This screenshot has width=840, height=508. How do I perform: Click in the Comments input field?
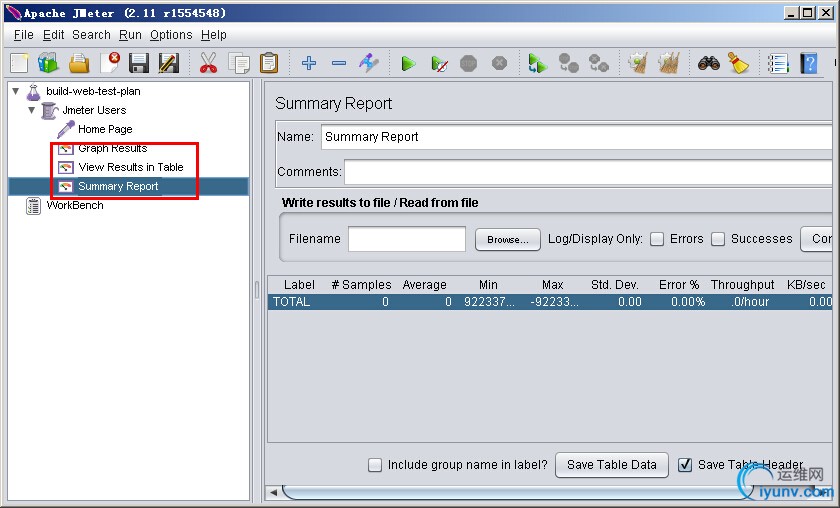point(588,172)
